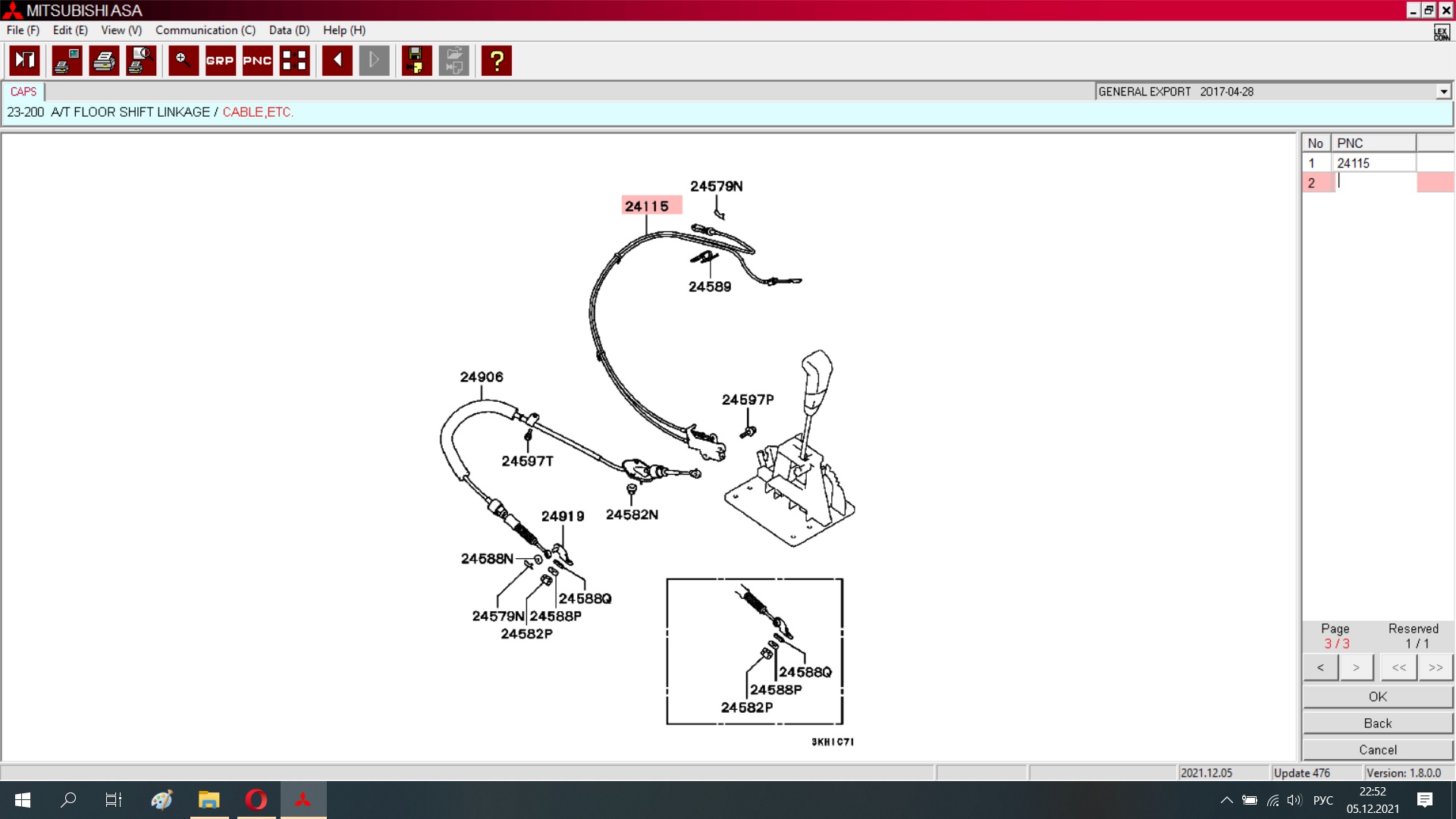Jump to last page with >> button
This screenshot has height=819, width=1456.
coord(1436,667)
